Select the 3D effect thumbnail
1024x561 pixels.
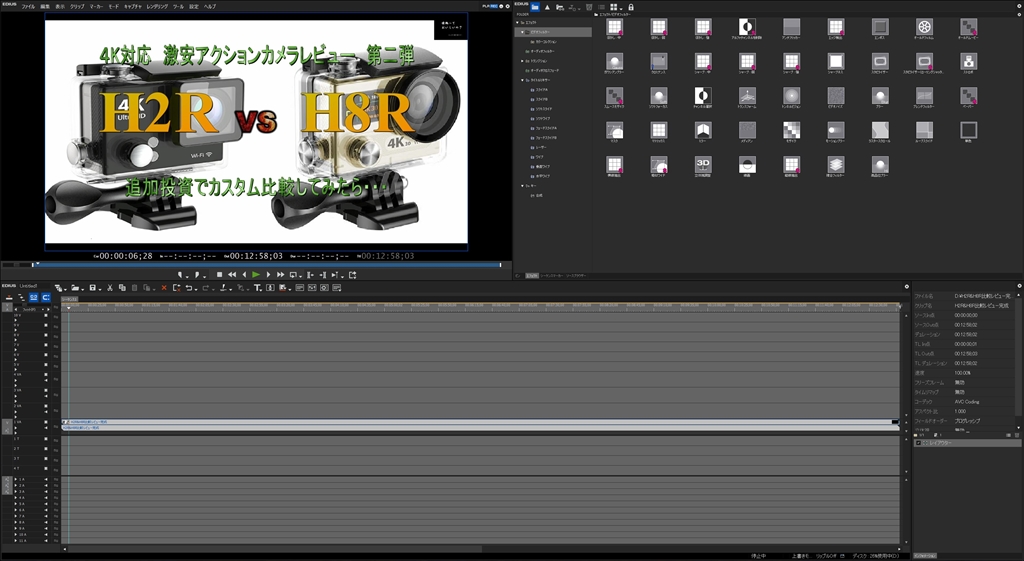click(703, 162)
